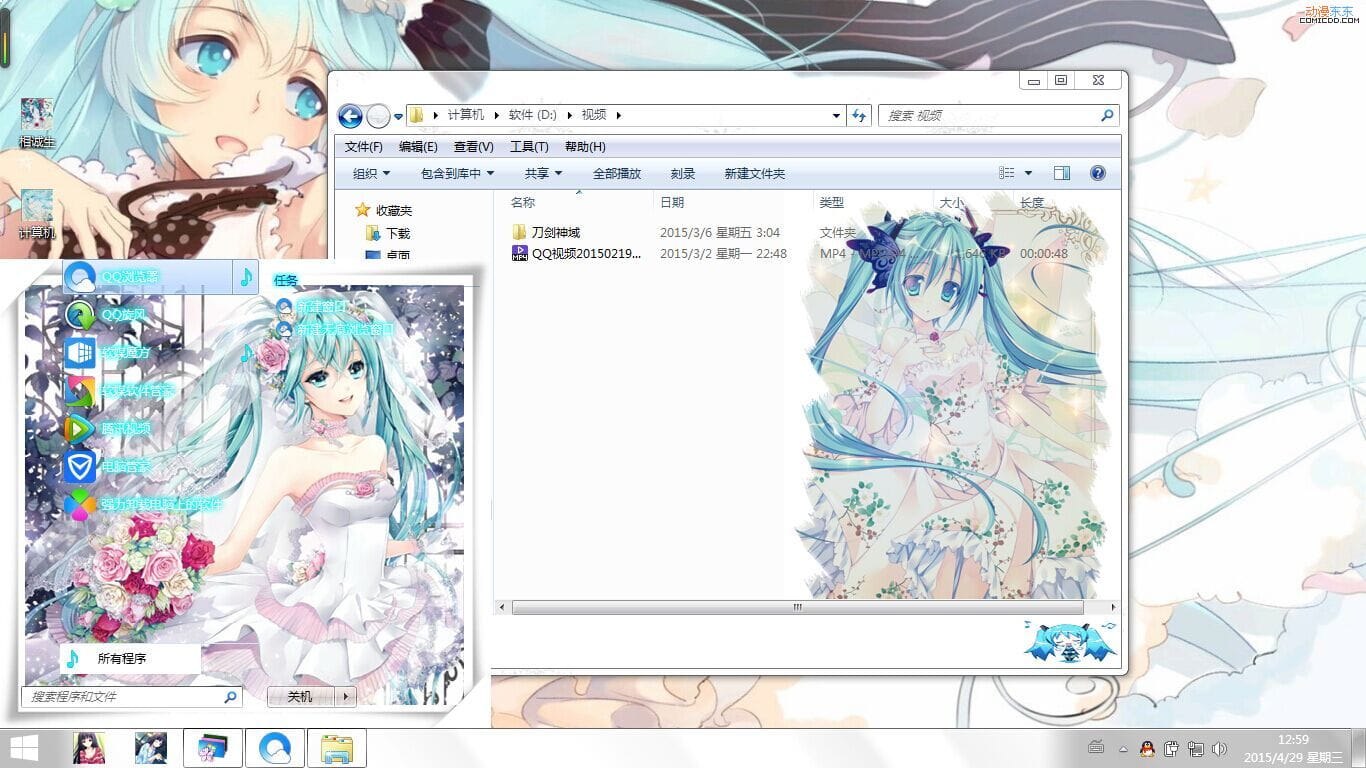
Task: Toggle the preview pane icon
Action: click(x=1062, y=174)
